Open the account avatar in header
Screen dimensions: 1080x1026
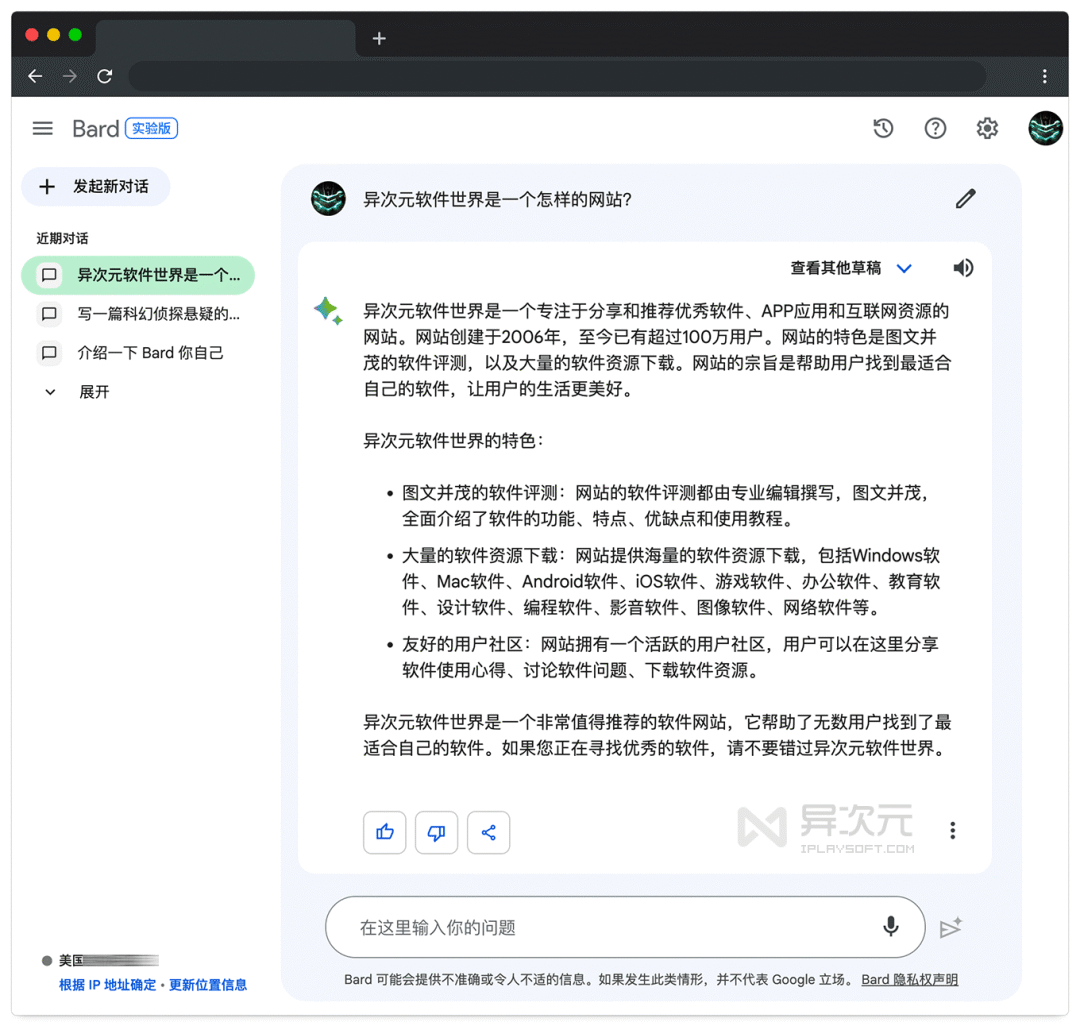tap(1045, 128)
